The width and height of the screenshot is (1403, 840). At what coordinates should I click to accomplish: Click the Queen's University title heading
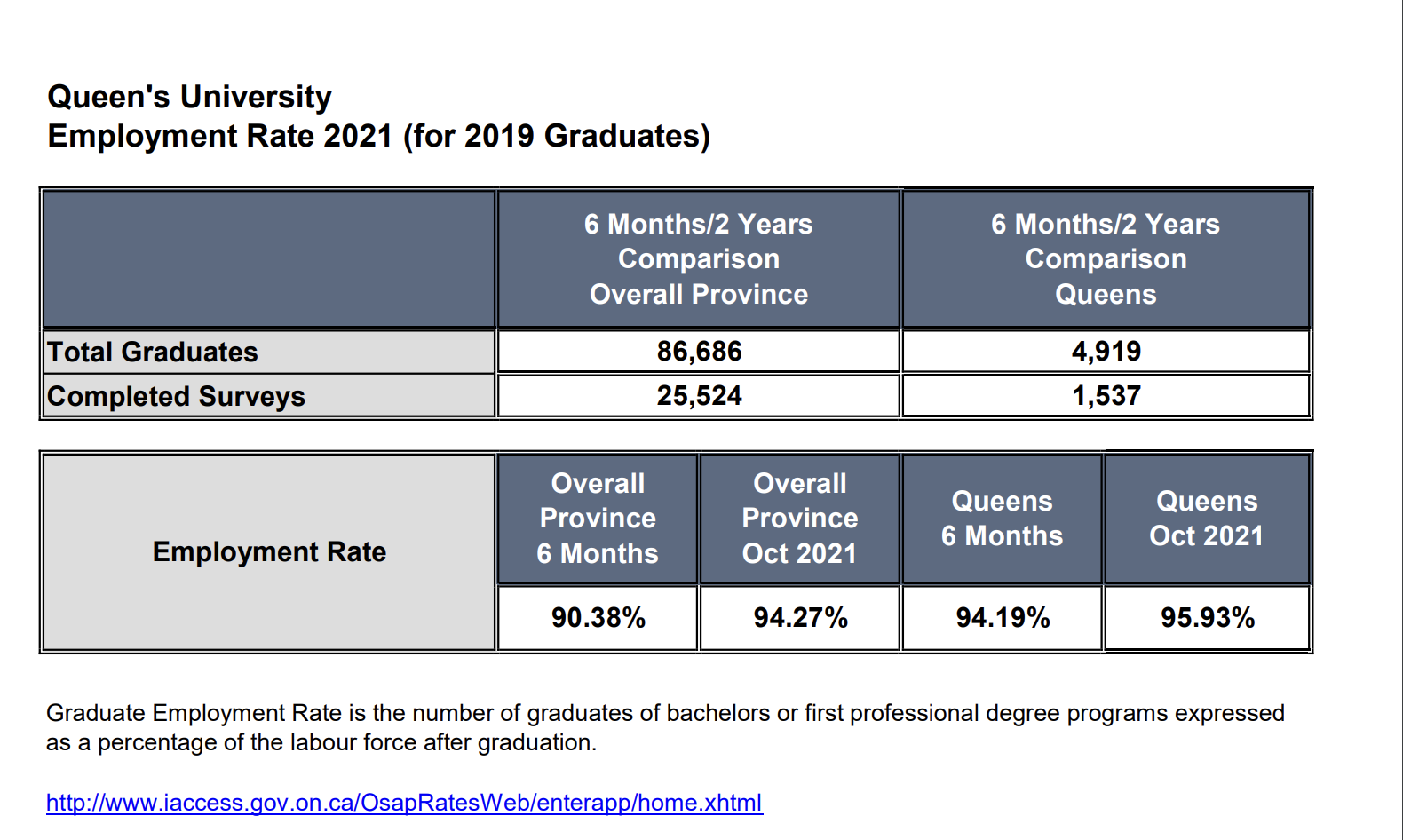click(x=189, y=96)
